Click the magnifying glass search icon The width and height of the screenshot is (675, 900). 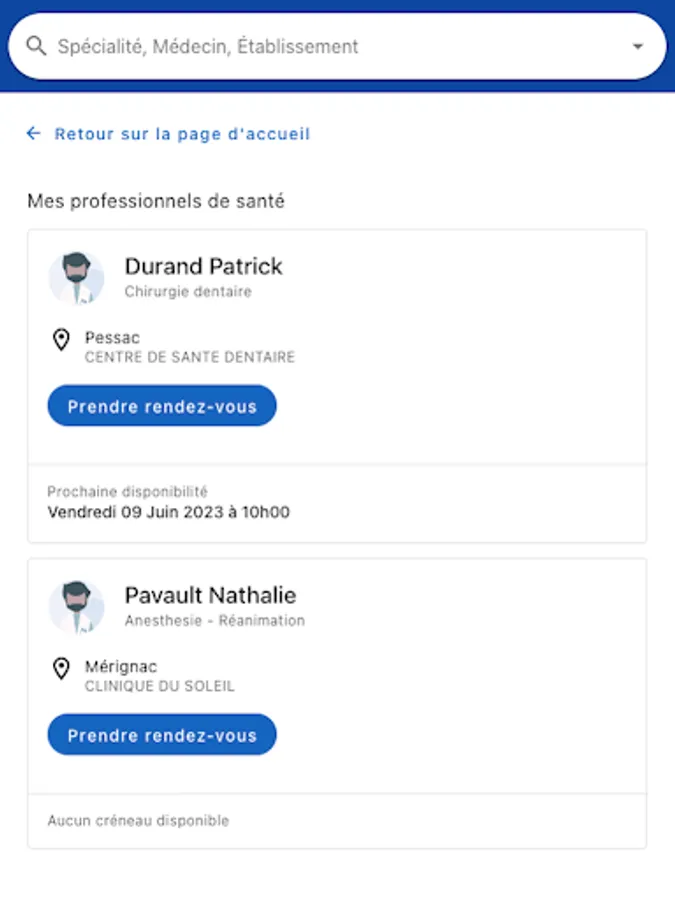point(36,46)
